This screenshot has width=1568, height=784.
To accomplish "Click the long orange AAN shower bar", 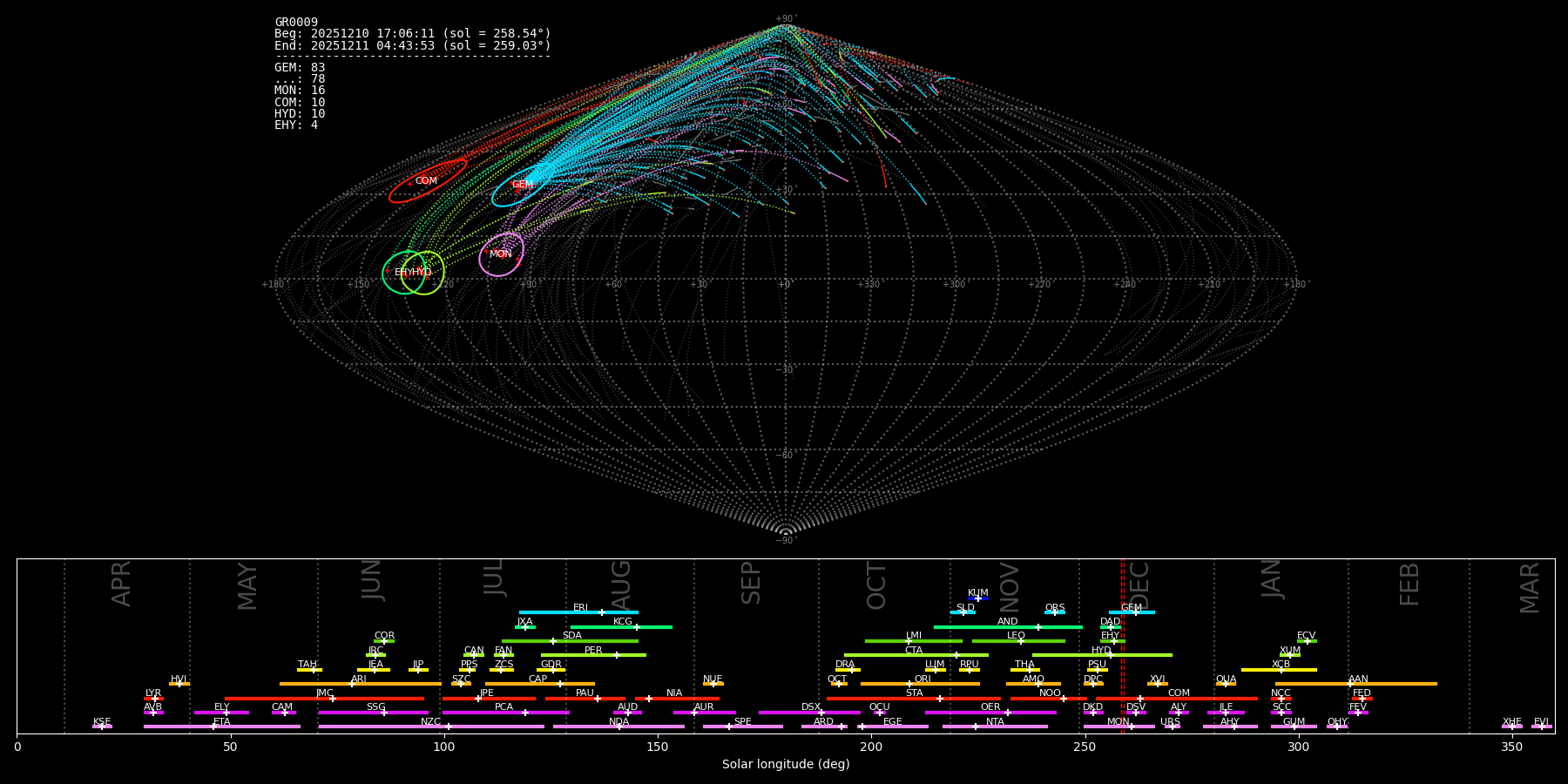I will click(1356, 684).
